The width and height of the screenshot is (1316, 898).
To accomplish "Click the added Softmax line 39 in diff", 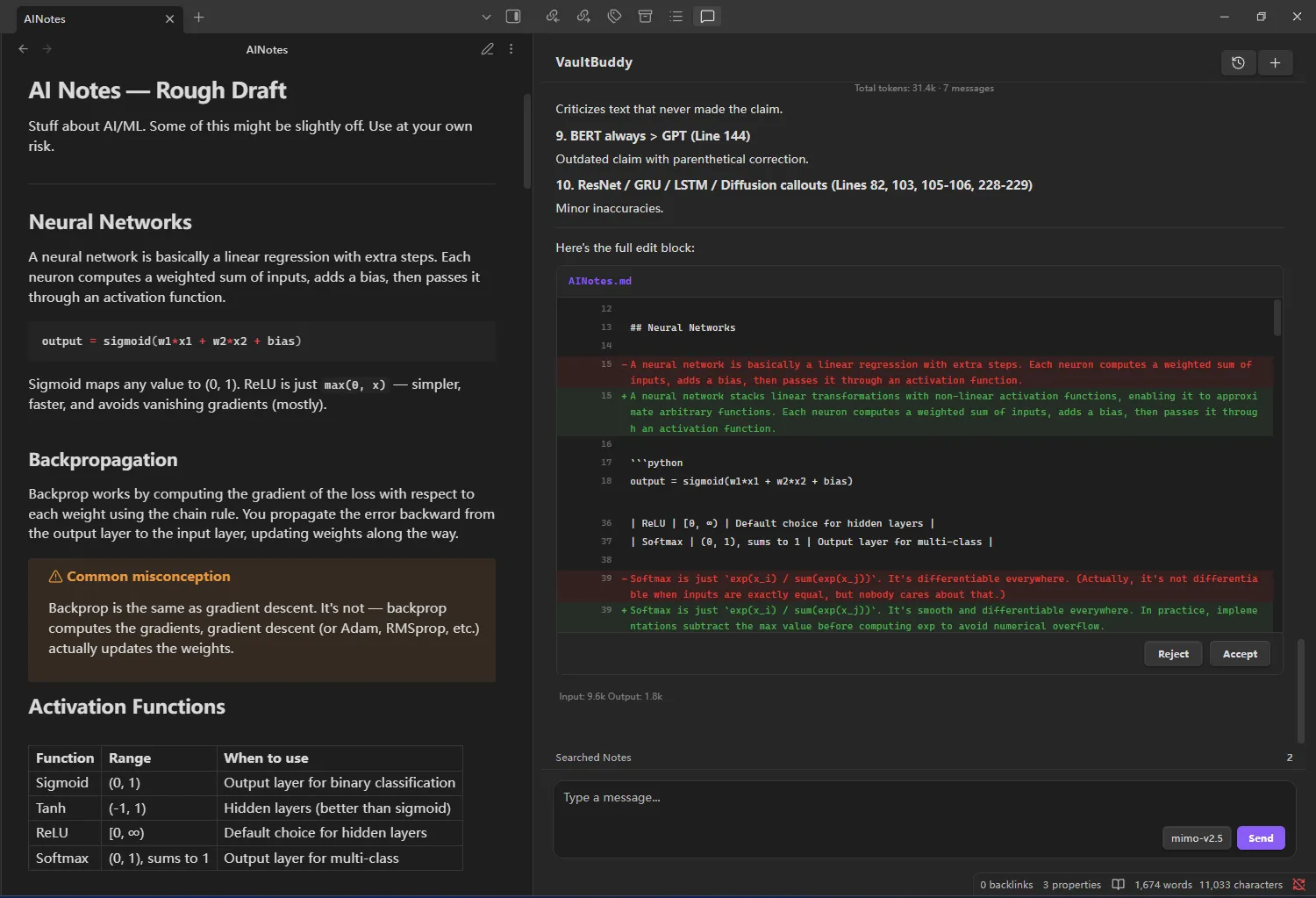I will click(x=915, y=618).
